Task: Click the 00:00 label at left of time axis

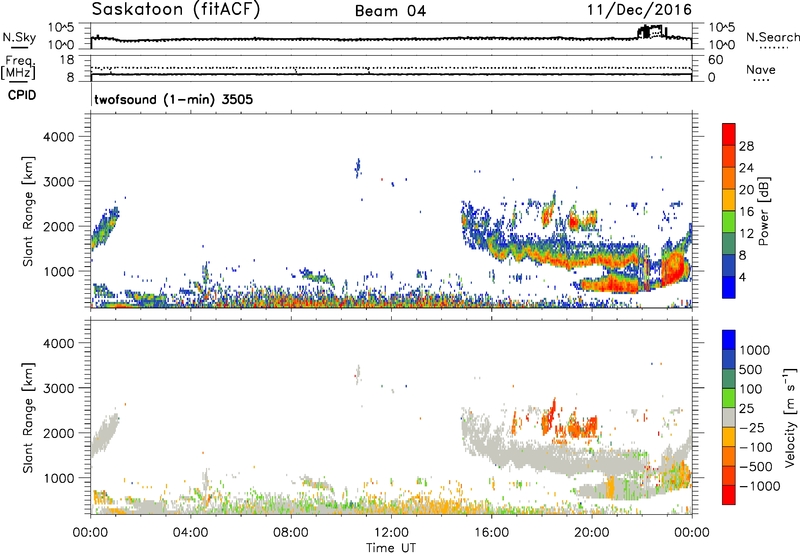Action: [90, 532]
